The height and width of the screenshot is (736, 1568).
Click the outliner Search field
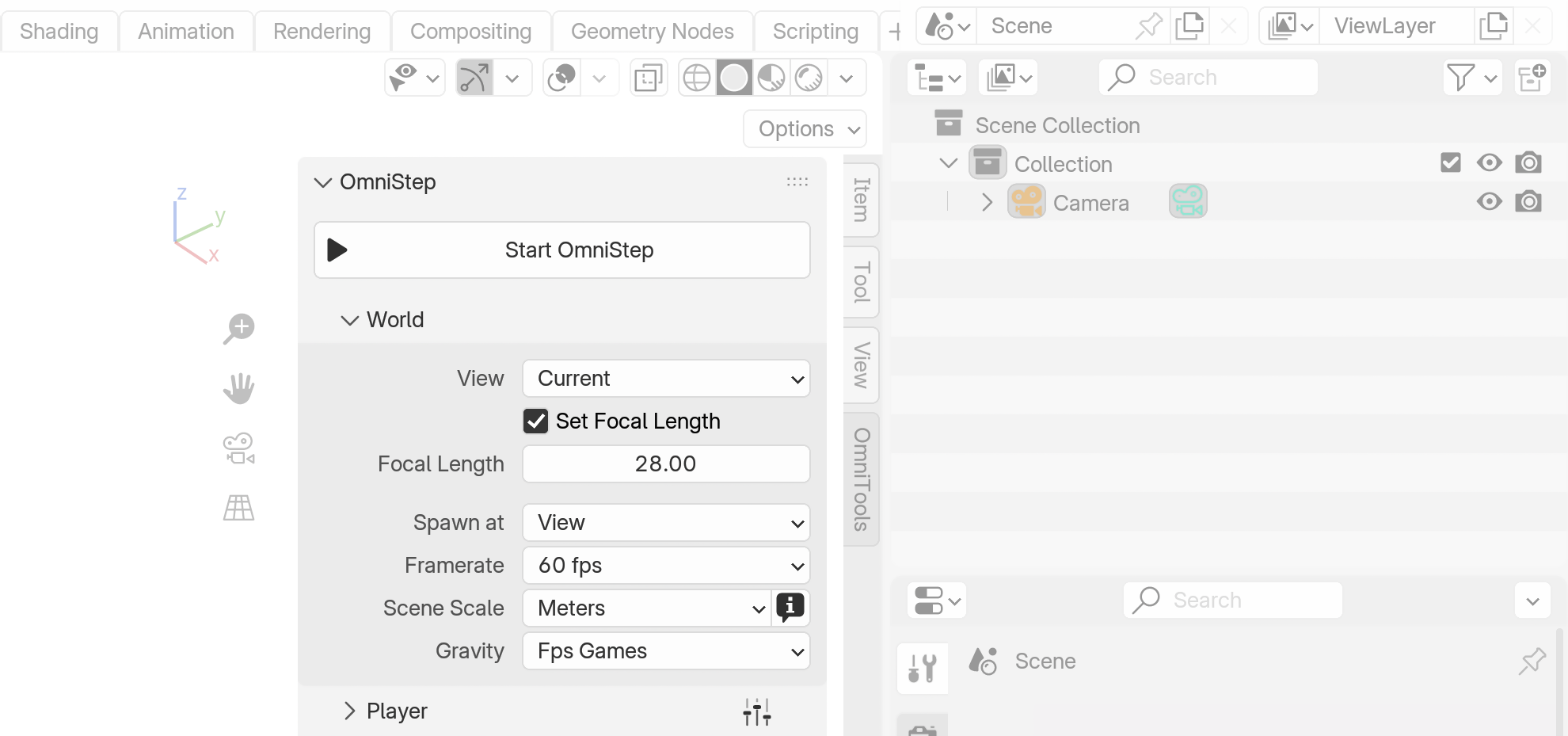tap(1209, 78)
